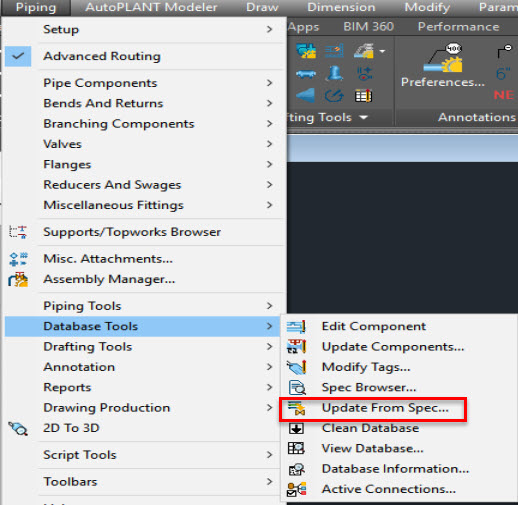
Task: Click the 6" pipe size annotation icon
Action: [503, 74]
